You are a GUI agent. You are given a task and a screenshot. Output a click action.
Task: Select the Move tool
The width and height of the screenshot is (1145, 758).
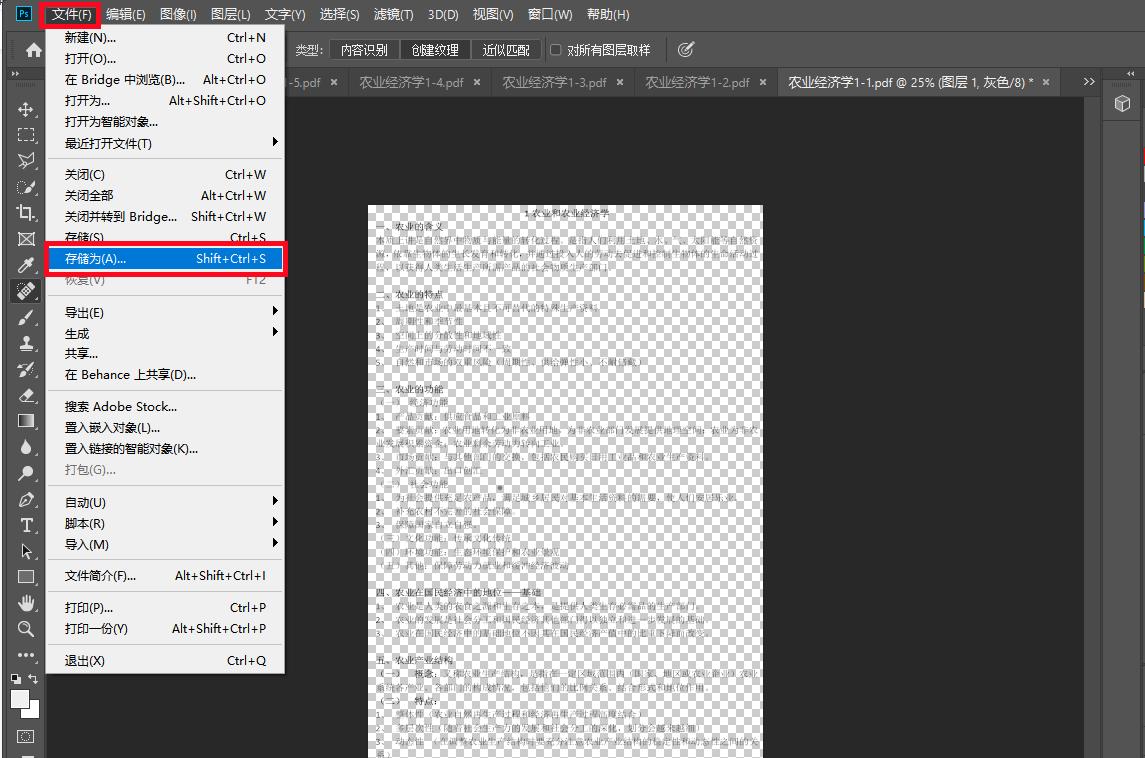coord(26,109)
